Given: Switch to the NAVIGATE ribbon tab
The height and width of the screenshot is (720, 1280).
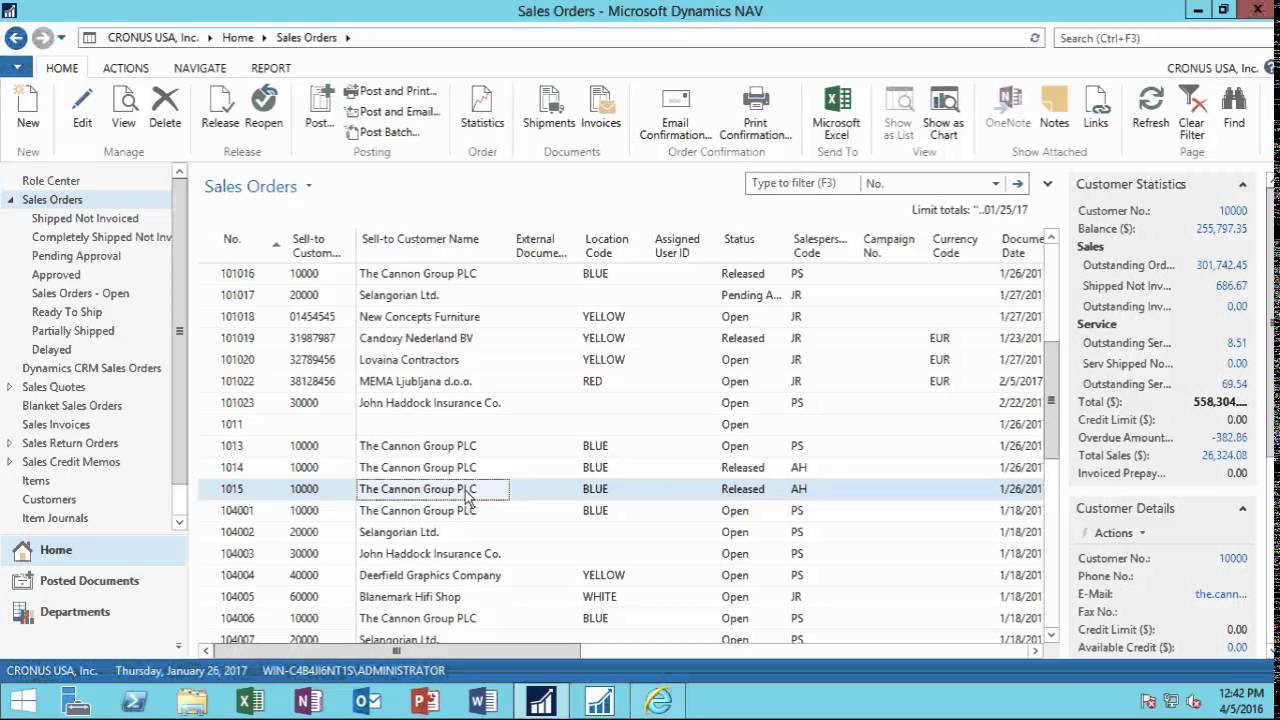Looking at the screenshot, I should point(200,68).
